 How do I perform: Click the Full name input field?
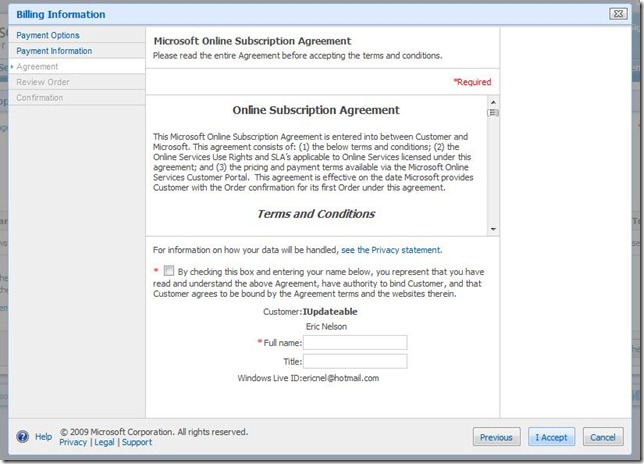(355, 342)
